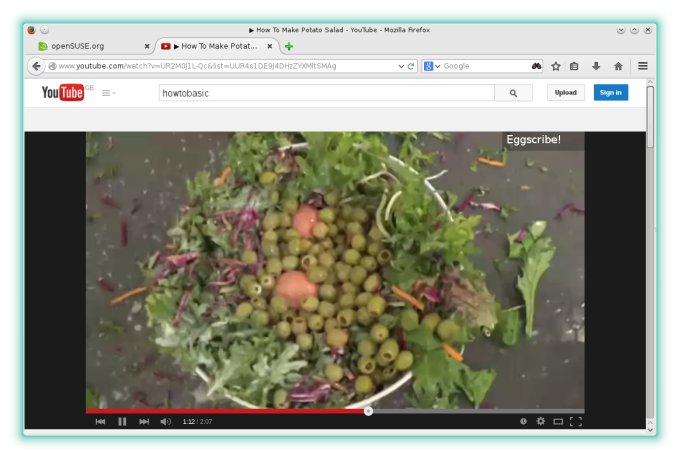Toggle theater mode player size

(x=558, y=421)
